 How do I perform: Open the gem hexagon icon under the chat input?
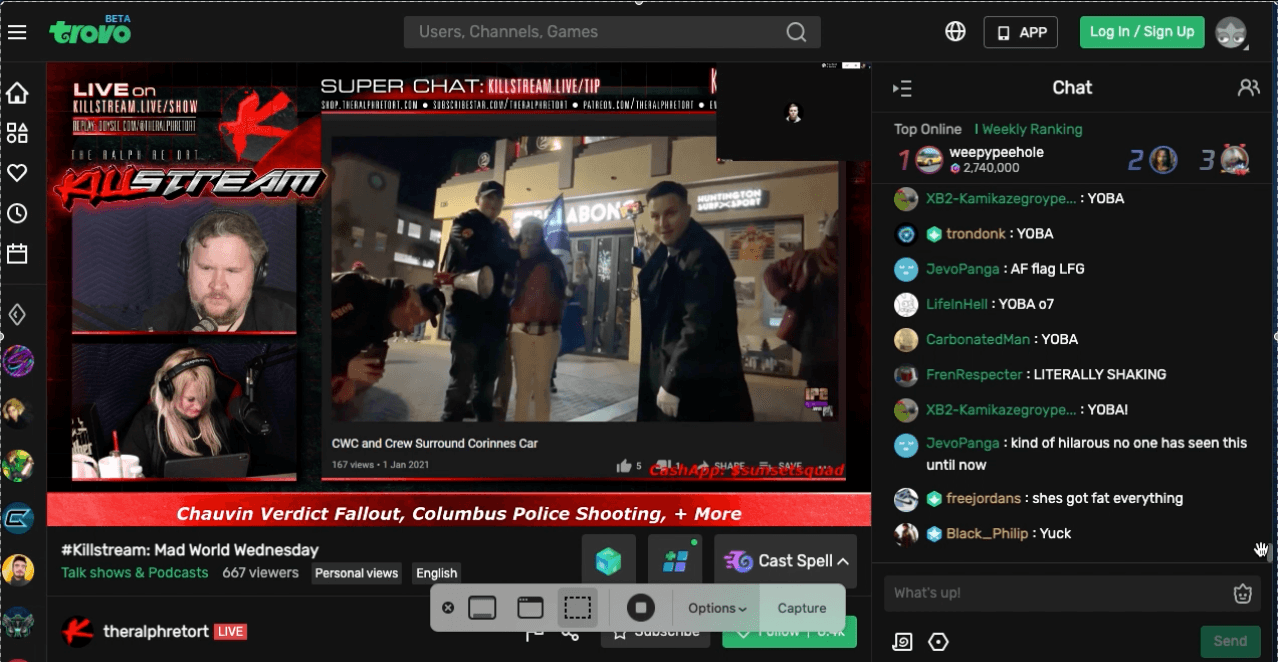937,641
